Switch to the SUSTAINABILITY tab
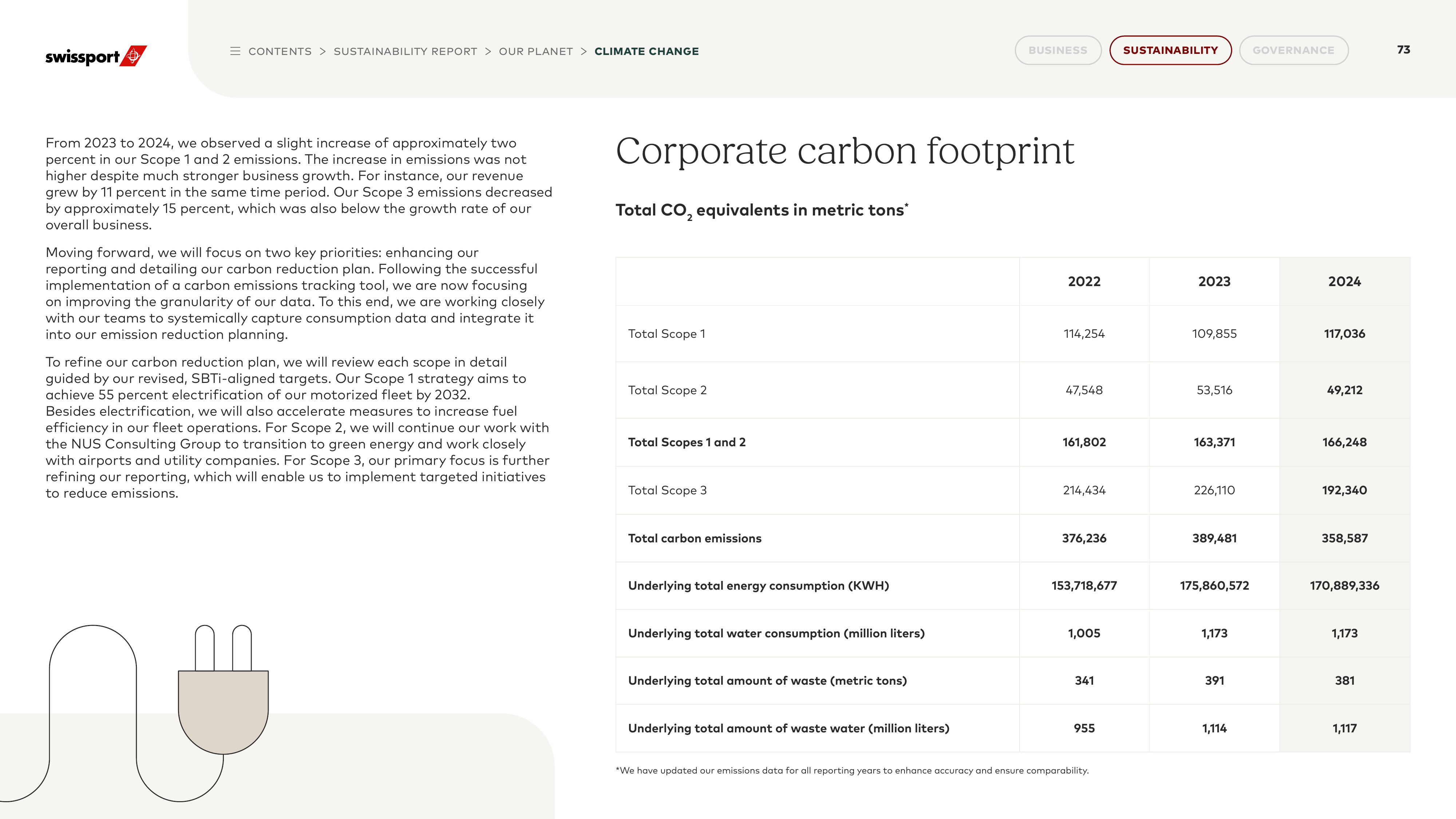 click(1171, 50)
